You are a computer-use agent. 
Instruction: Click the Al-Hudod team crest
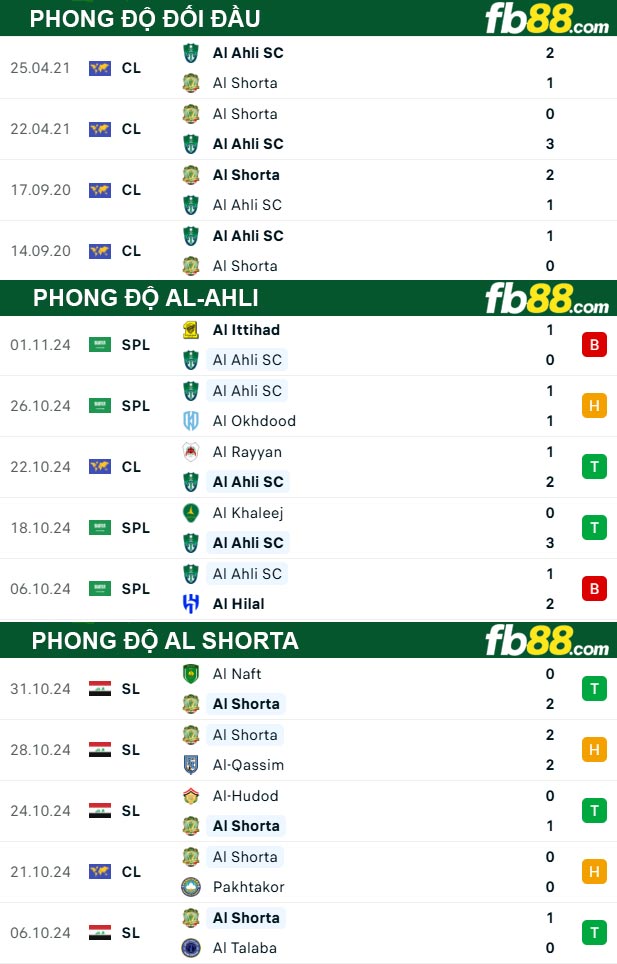(190, 796)
